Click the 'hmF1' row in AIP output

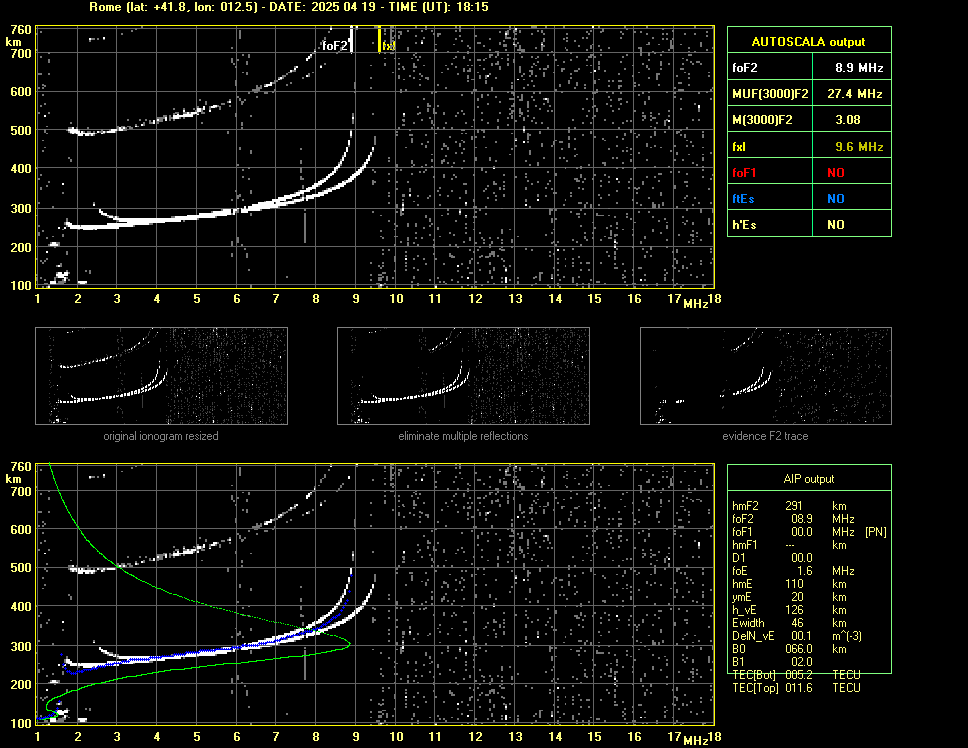(788, 544)
